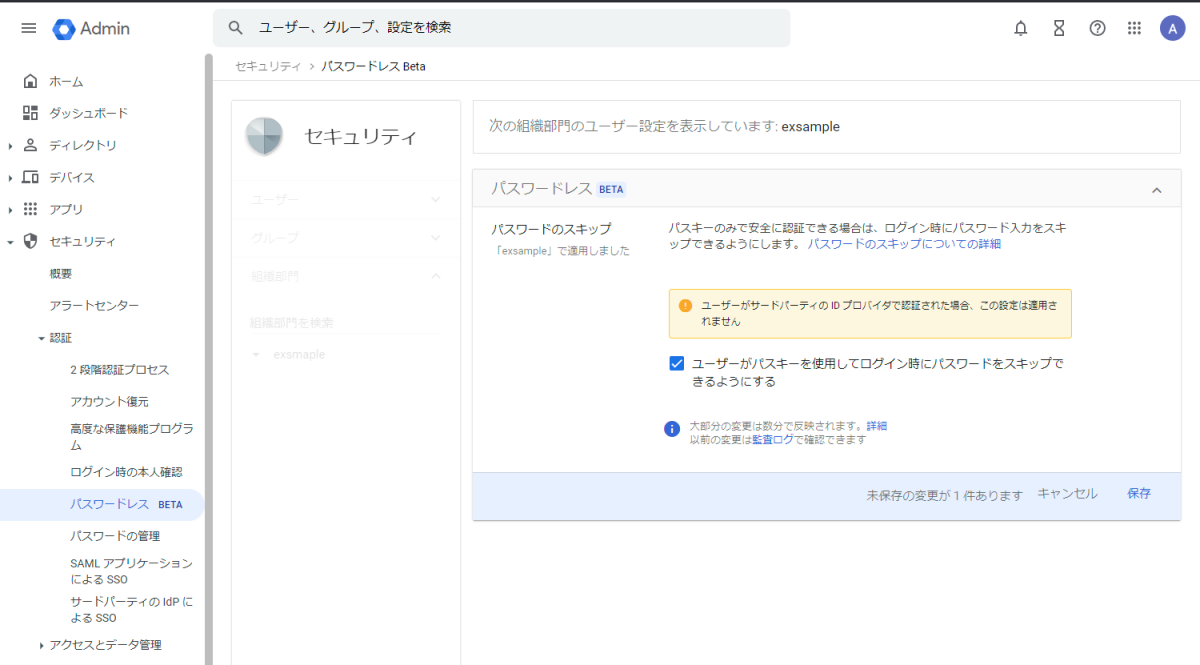Open パスワードのスキップについての詳細 link

point(904,244)
